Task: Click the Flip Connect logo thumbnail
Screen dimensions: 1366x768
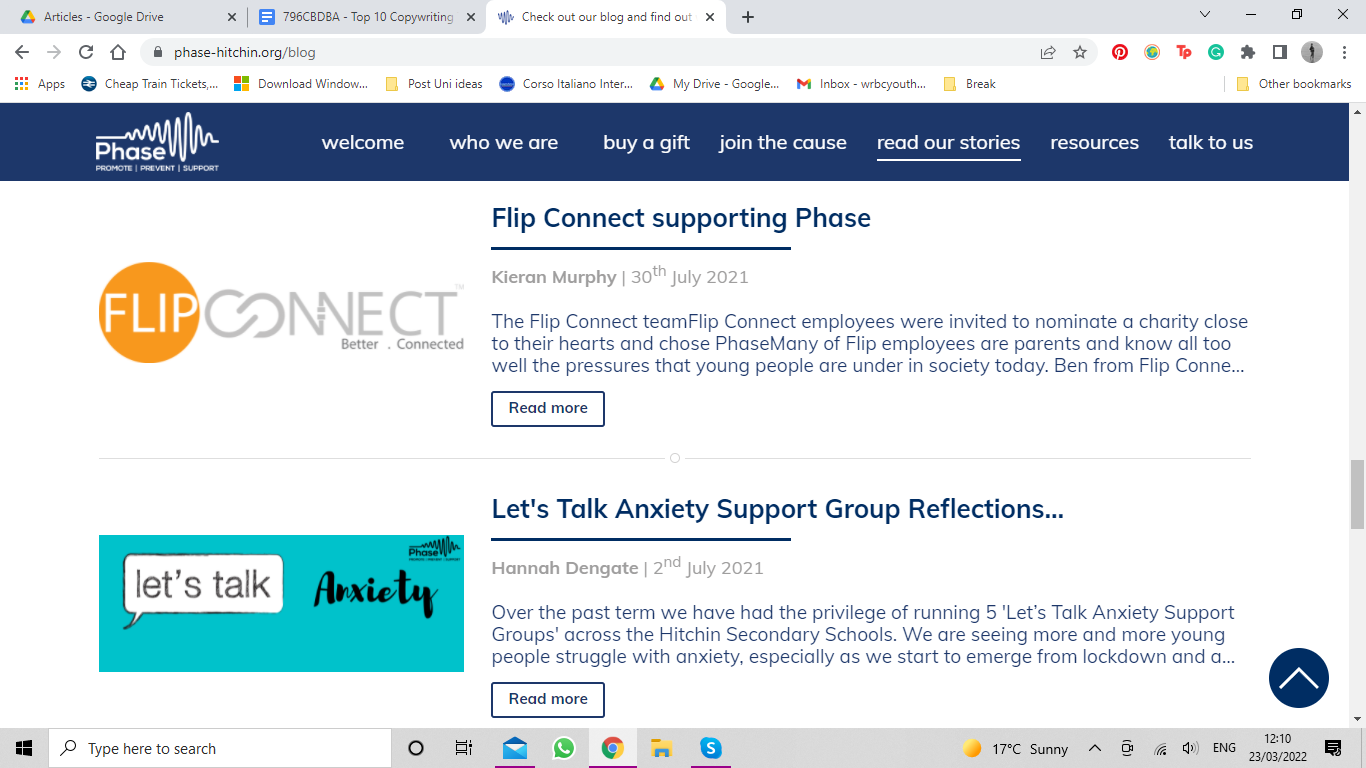Action: click(282, 312)
